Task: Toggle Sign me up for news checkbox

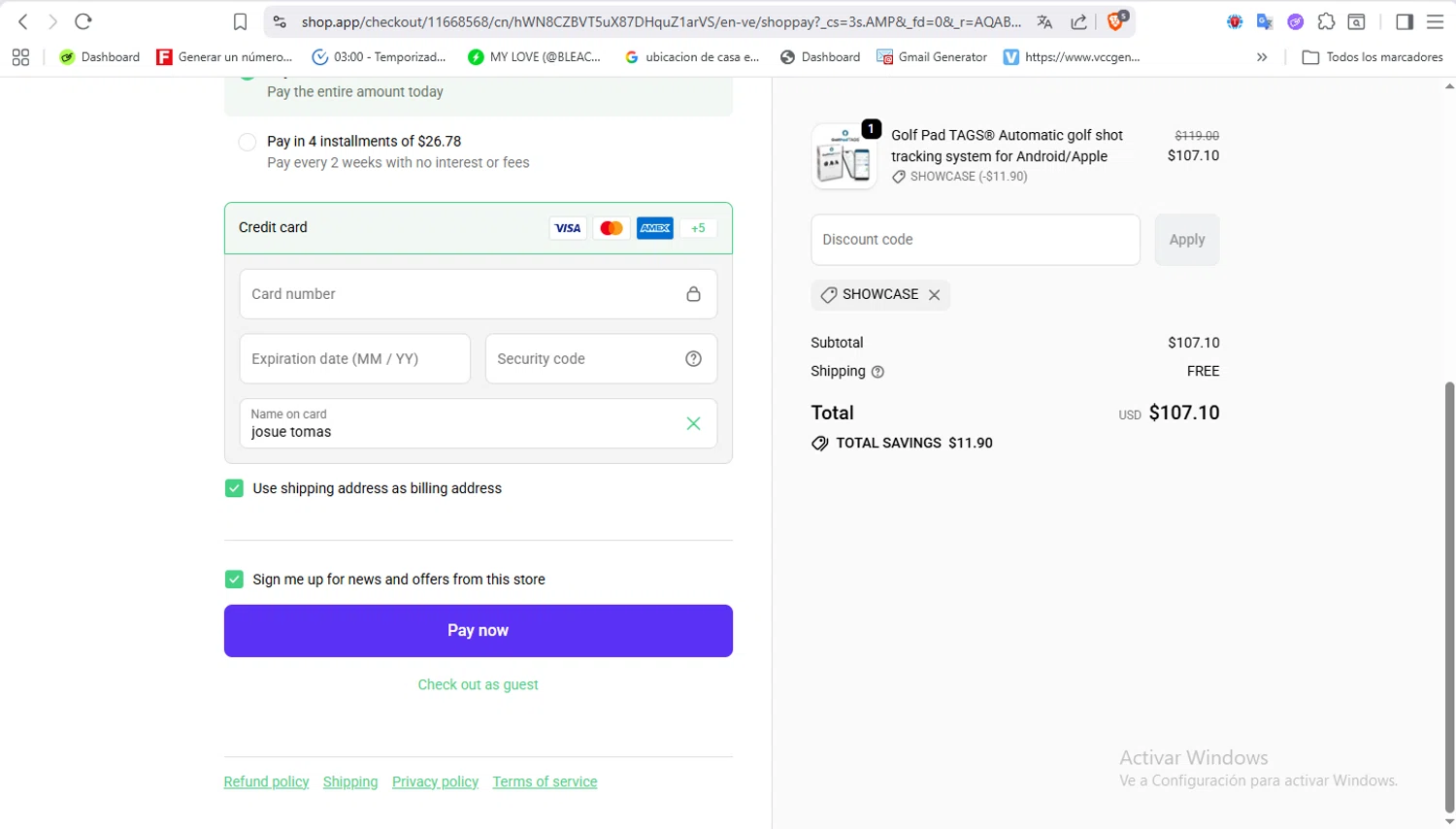Action: pos(234,580)
